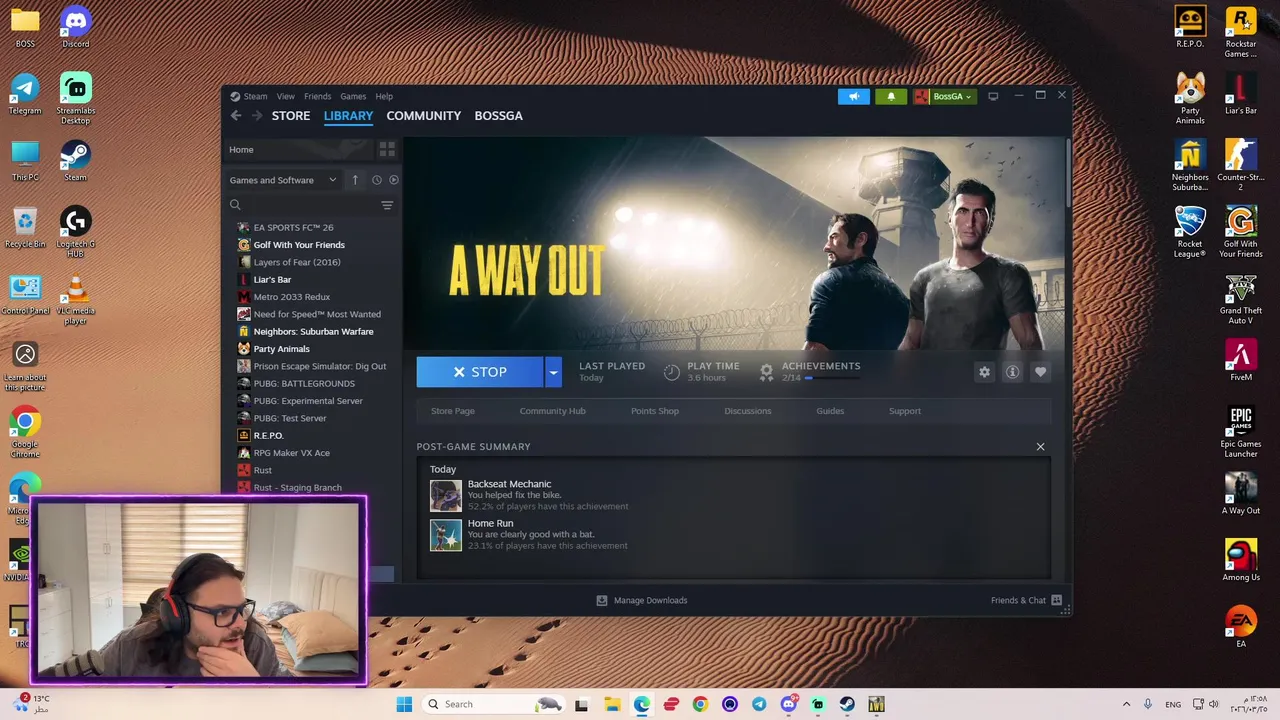The height and width of the screenshot is (720, 1280).
Task: Open the Games menu
Action: click(x=353, y=96)
